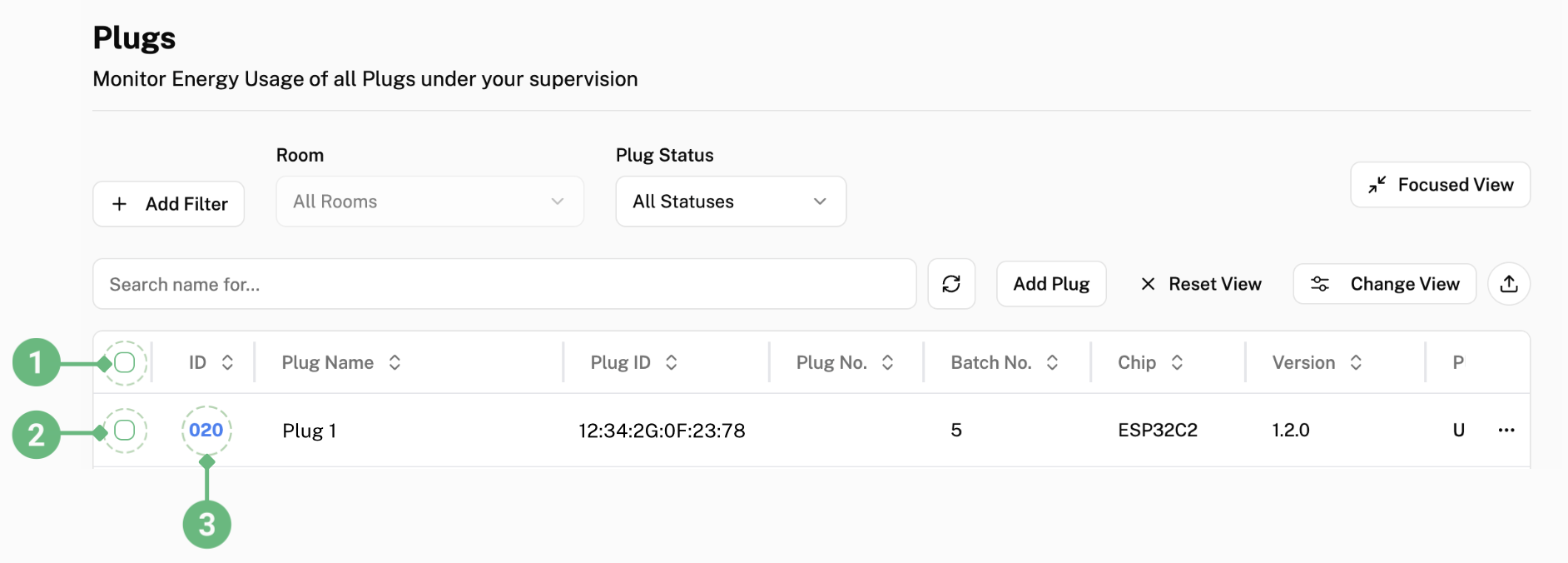Check the Plug 1 row checkbox
The width and height of the screenshot is (1568, 563).
pyautogui.click(x=125, y=430)
